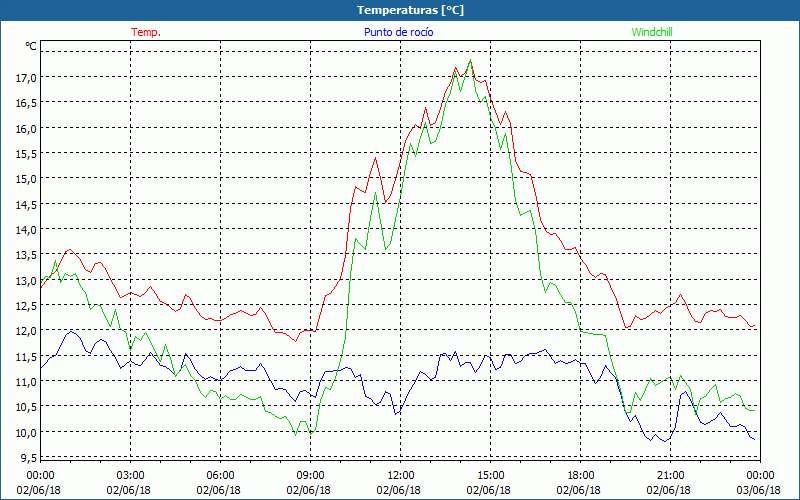
Task: Click the 12,5 y-axis value
Action: tap(26, 305)
